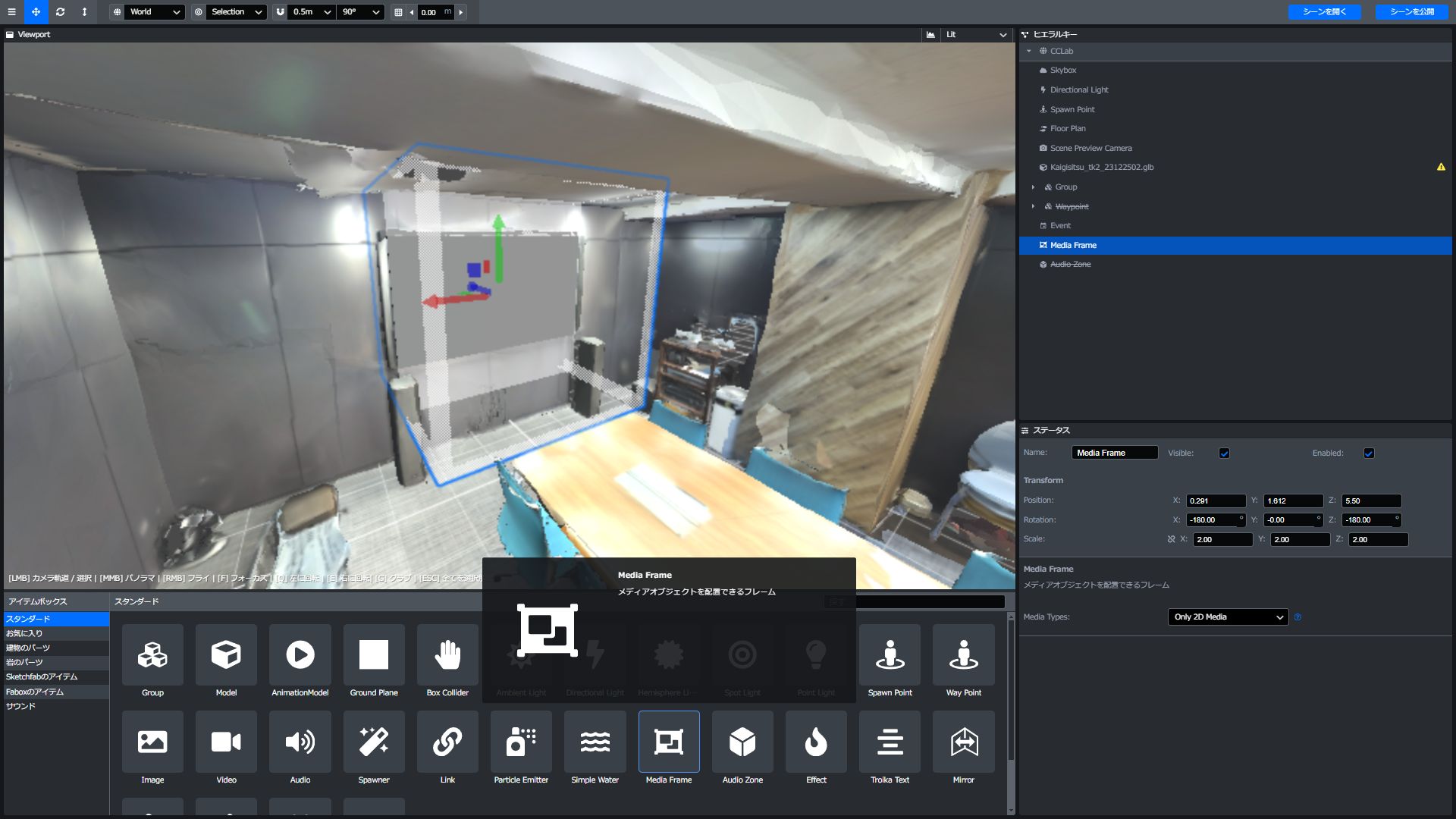Screen dimensions: 1456x819
Task: Select the サウンド category
Action: click(x=56, y=707)
